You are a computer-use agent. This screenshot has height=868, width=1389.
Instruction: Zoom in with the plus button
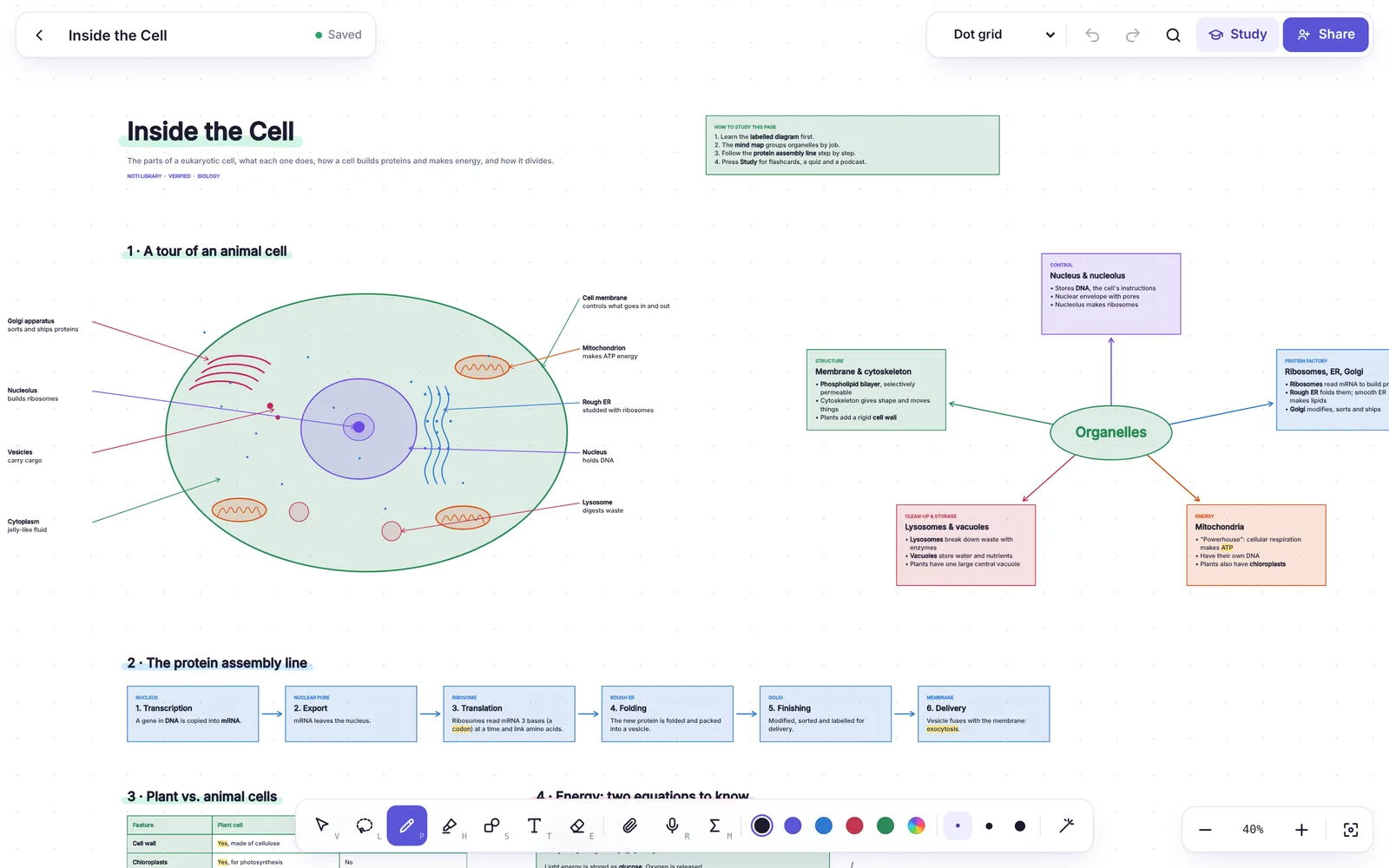tap(1301, 830)
